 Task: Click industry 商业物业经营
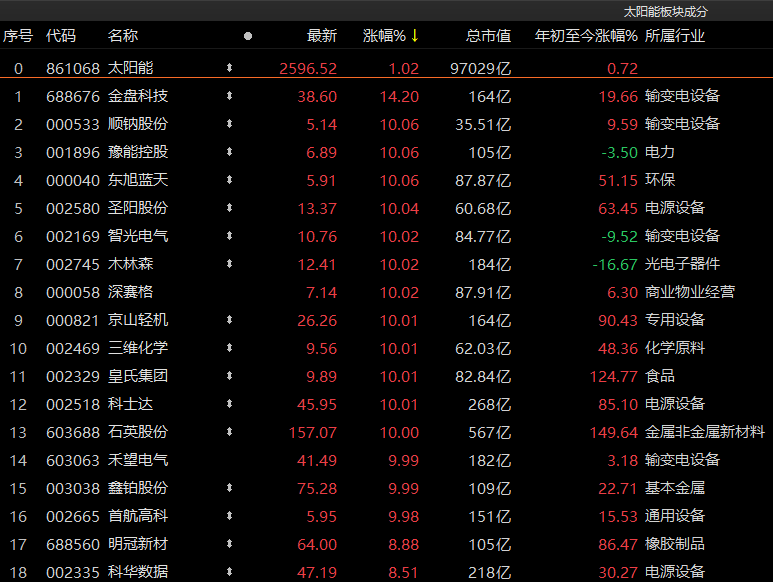tap(690, 292)
